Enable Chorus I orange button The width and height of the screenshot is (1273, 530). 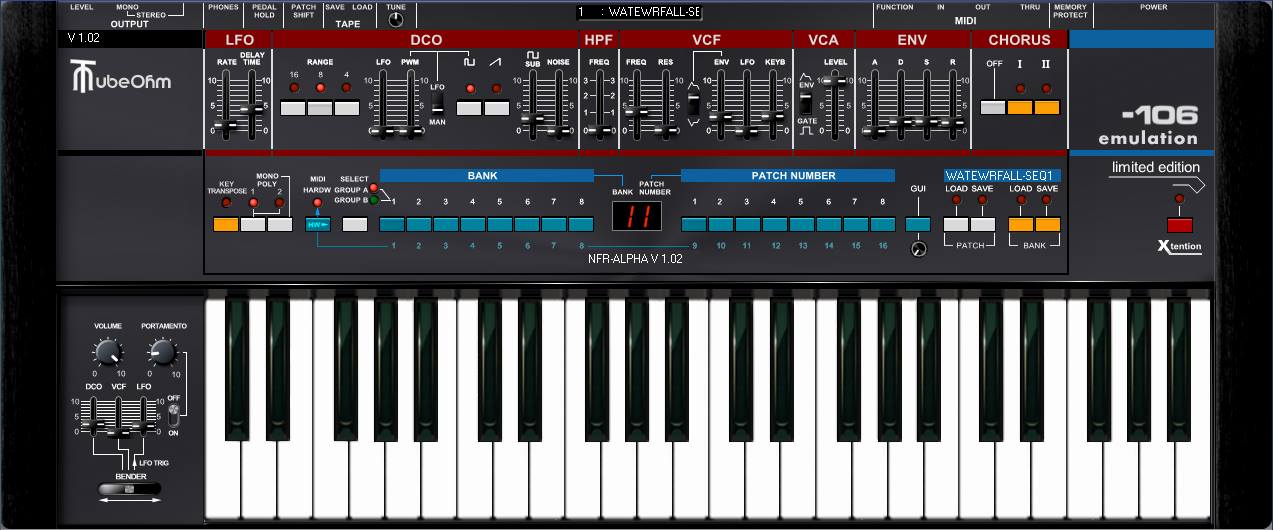pyautogui.click(x=1020, y=108)
